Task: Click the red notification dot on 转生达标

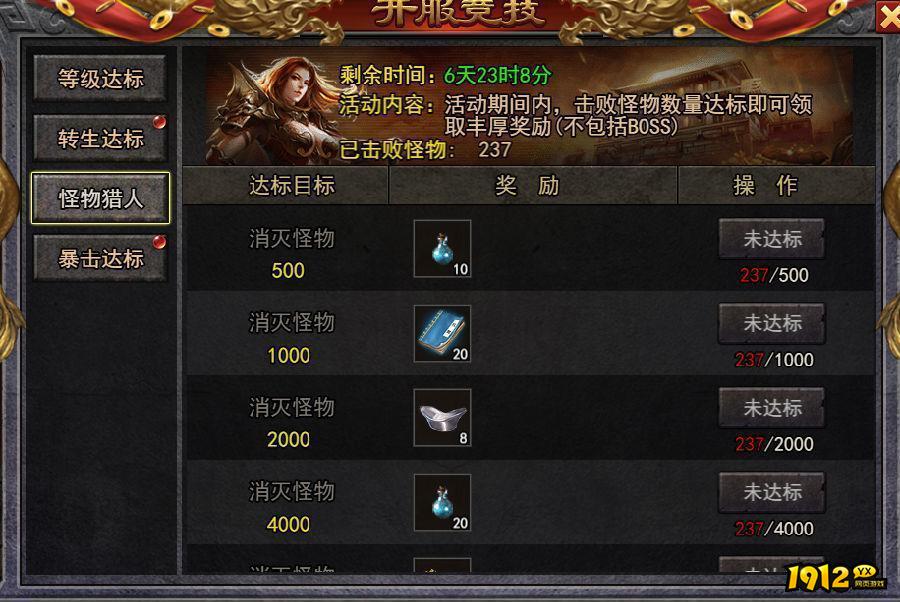Action: (159, 122)
